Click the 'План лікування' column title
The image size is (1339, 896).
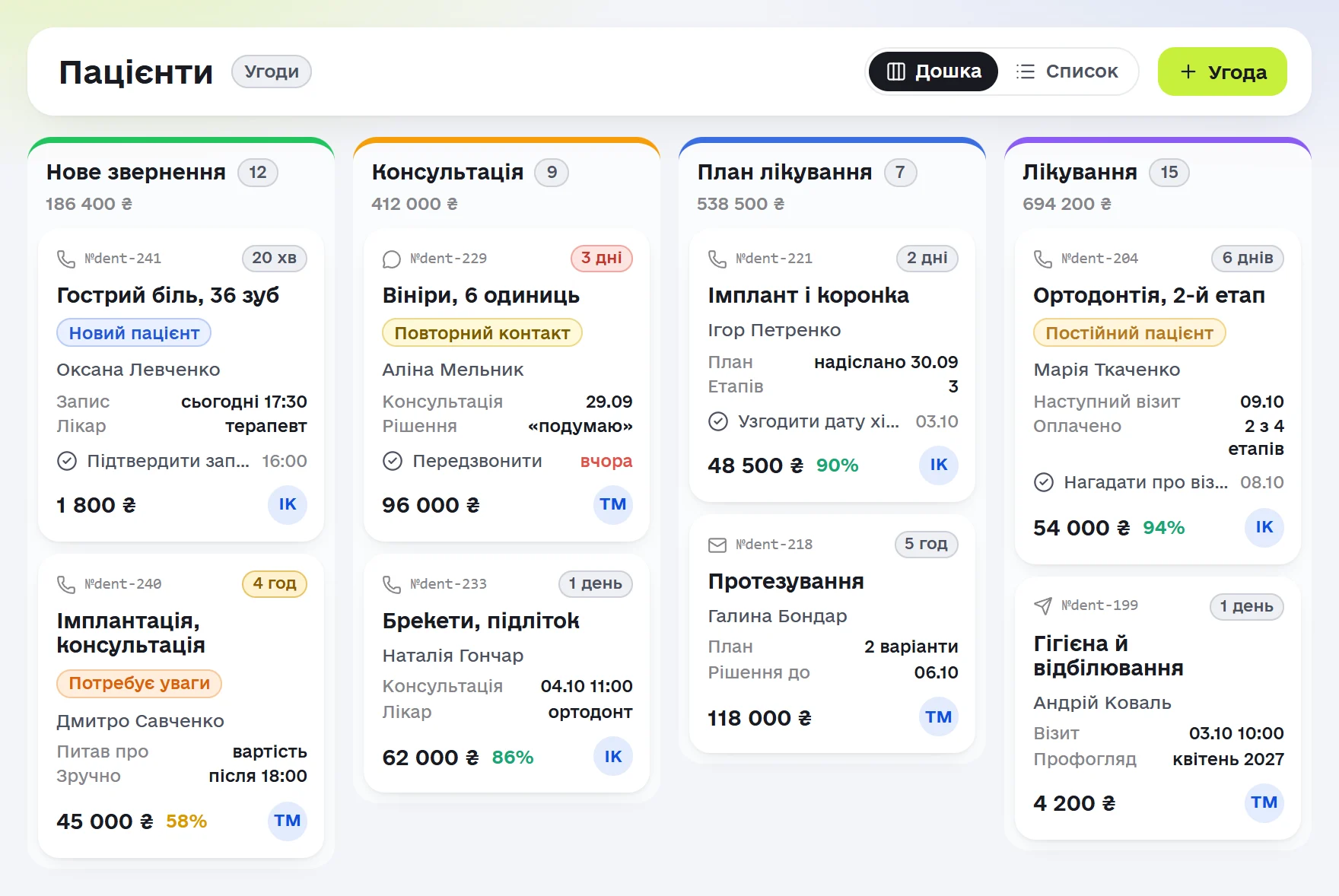click(784, 173)
